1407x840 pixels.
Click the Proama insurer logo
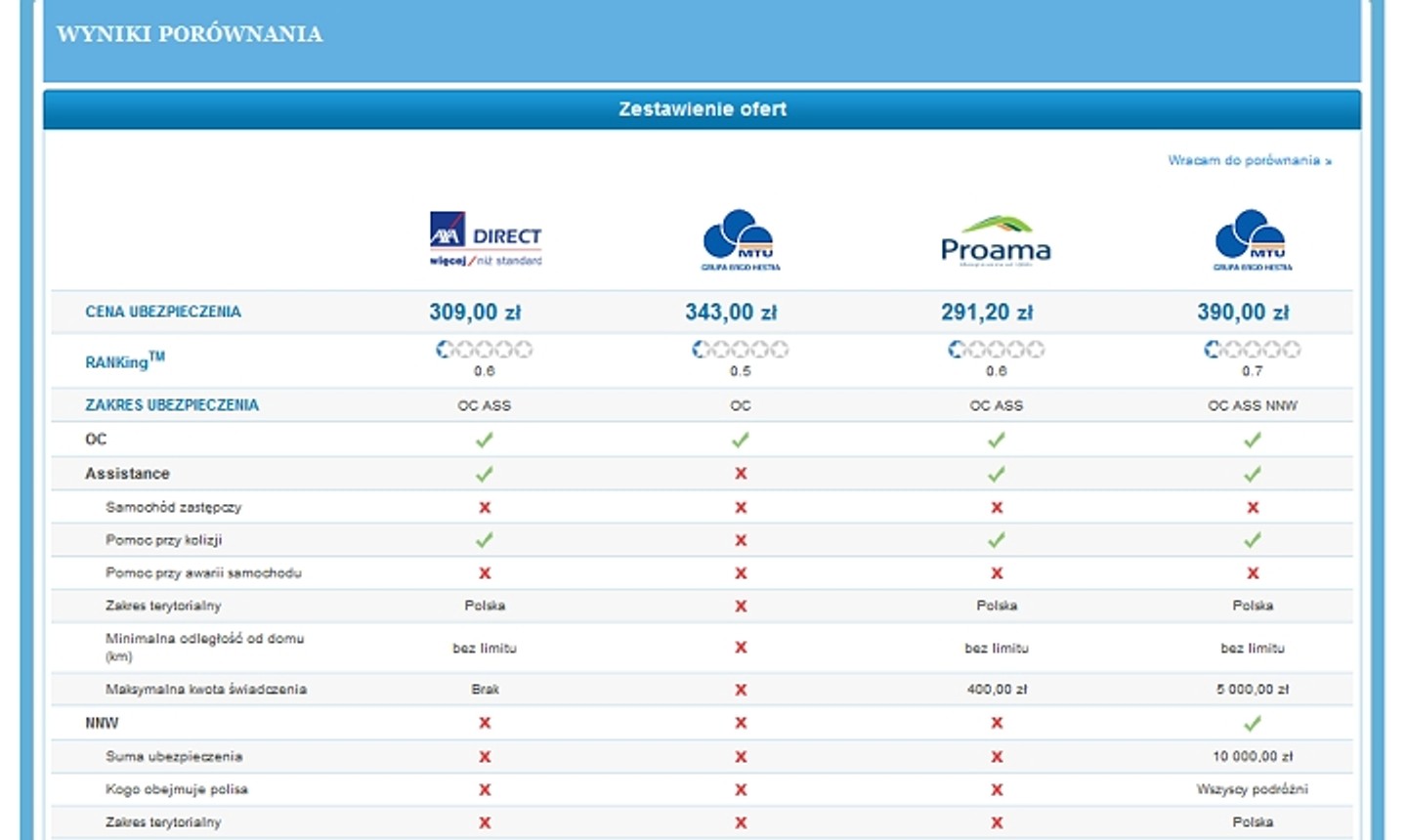click(996, 240)
